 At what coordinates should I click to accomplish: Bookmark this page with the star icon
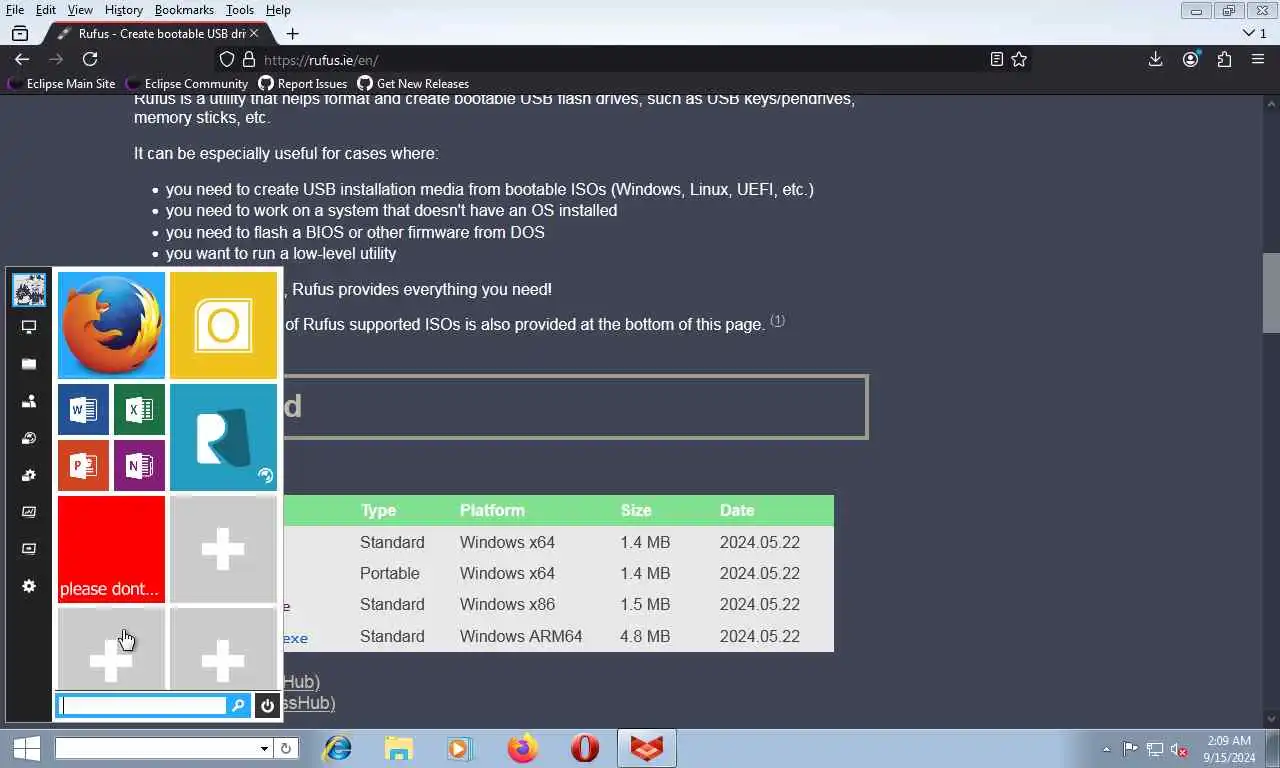(1019, 59)
